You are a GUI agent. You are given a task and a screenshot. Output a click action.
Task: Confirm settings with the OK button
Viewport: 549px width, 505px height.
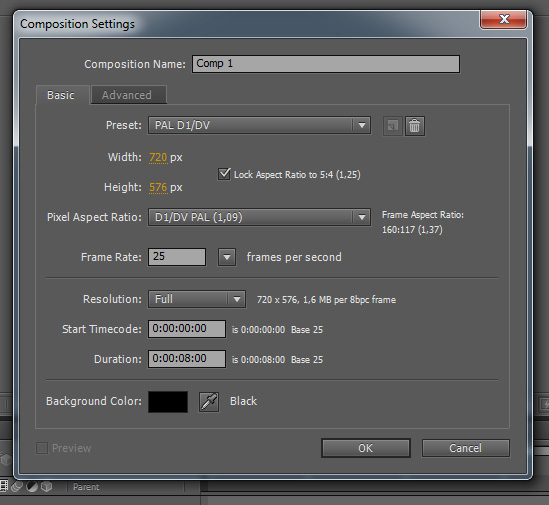[x=366, y=448]
